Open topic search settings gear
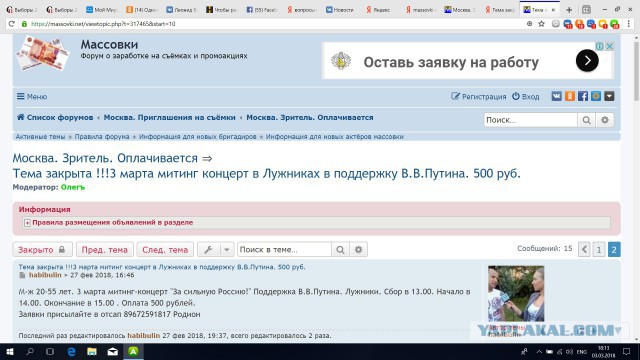This screenshot has width=640, height=360. click(x=358, y=249)
